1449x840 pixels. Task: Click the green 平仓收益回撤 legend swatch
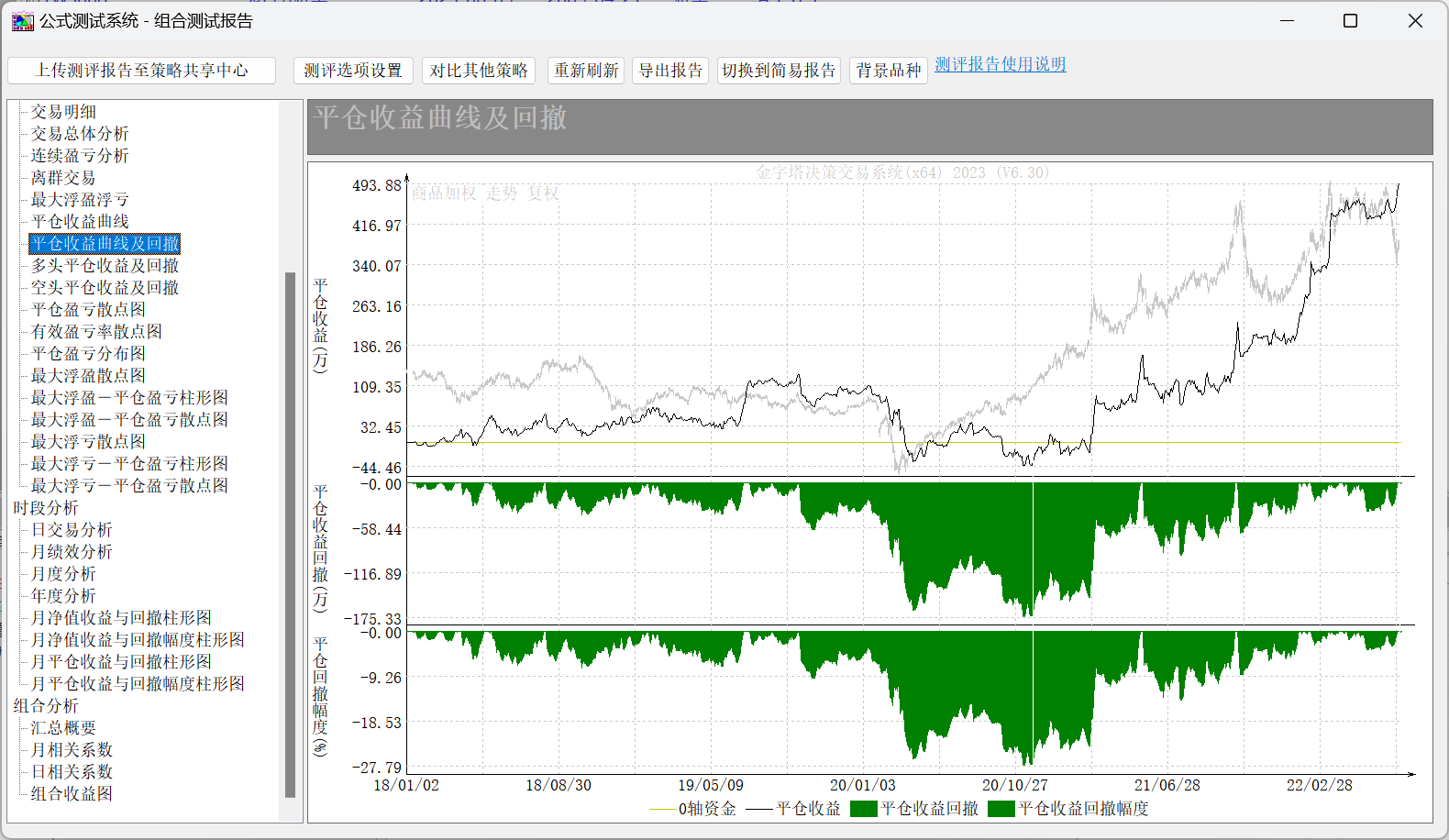coord(863,809)
